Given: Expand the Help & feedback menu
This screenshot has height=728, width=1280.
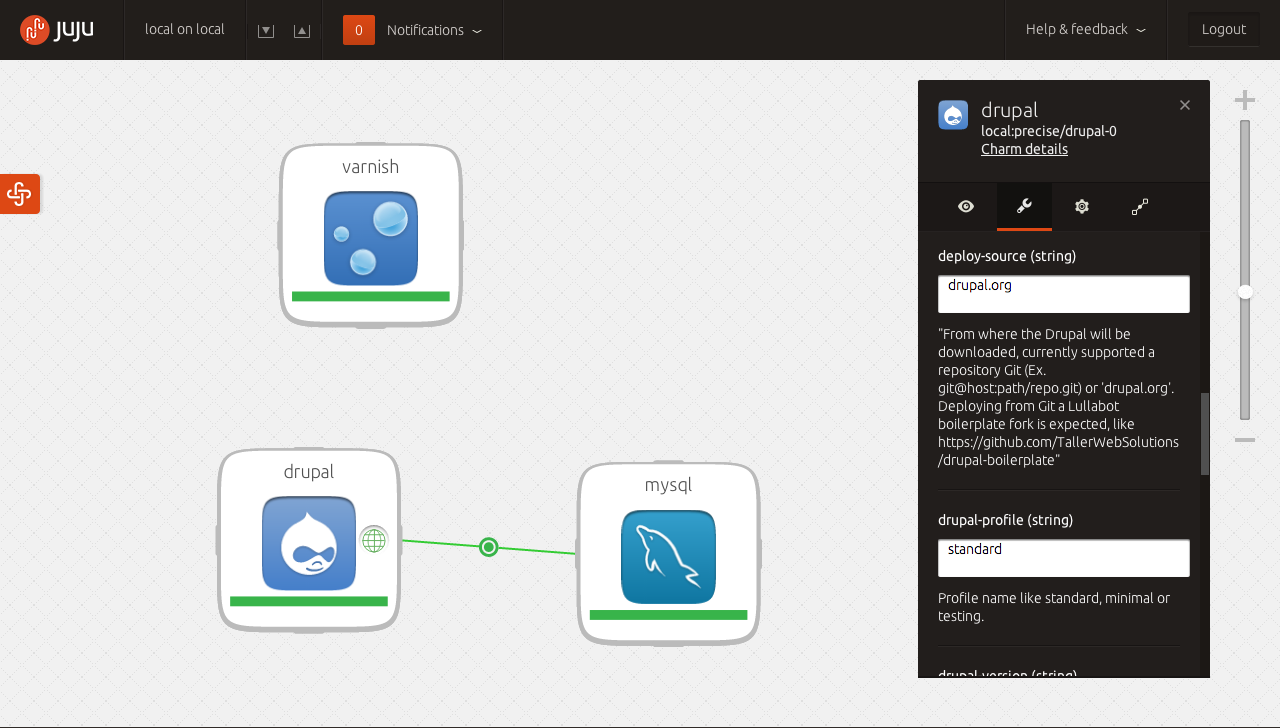Looking at the screenshot, I should pos(1086,30).
